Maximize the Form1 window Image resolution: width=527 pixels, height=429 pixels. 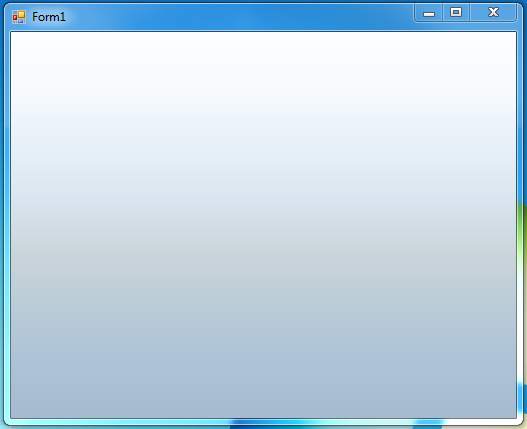[456, 13]
